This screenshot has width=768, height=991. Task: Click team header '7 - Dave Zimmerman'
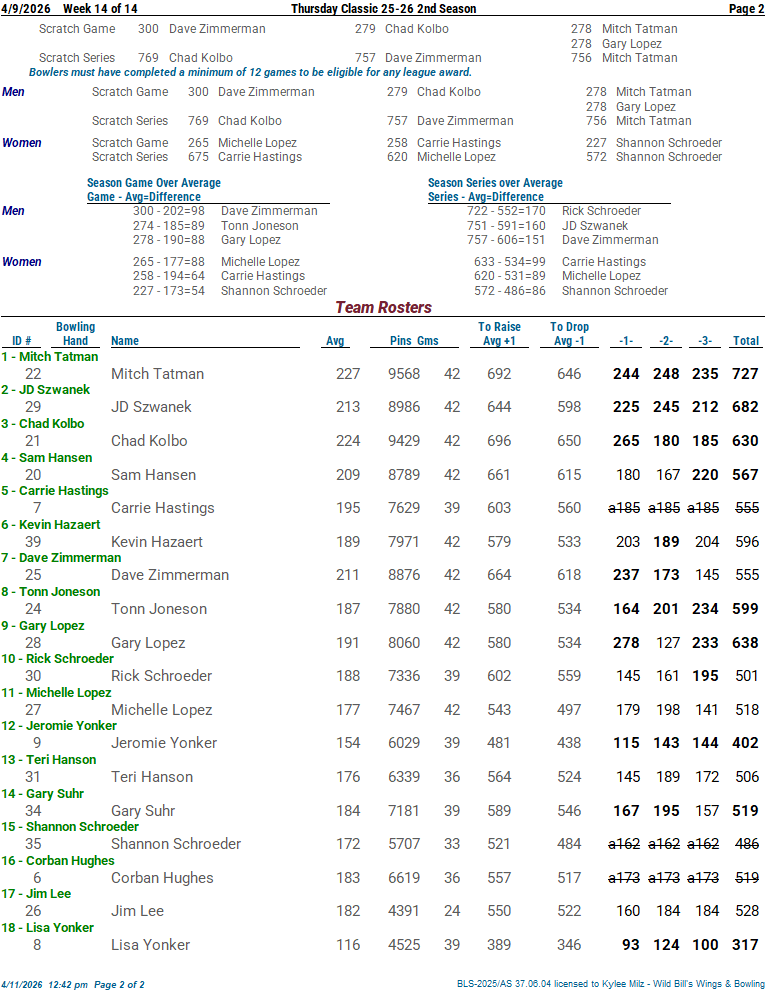pyautogui.click(x=61, y=557)
